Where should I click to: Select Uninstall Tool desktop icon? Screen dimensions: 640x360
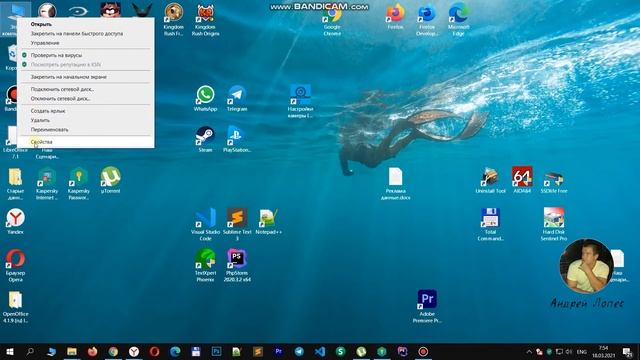(490, 180)
